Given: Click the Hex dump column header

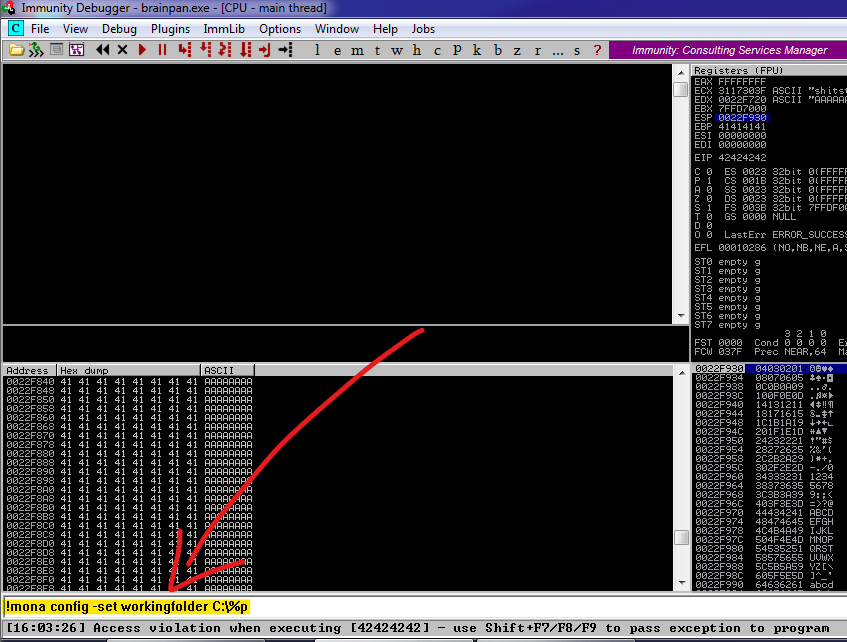Looking at the screenshot, I should coord(129,371).
